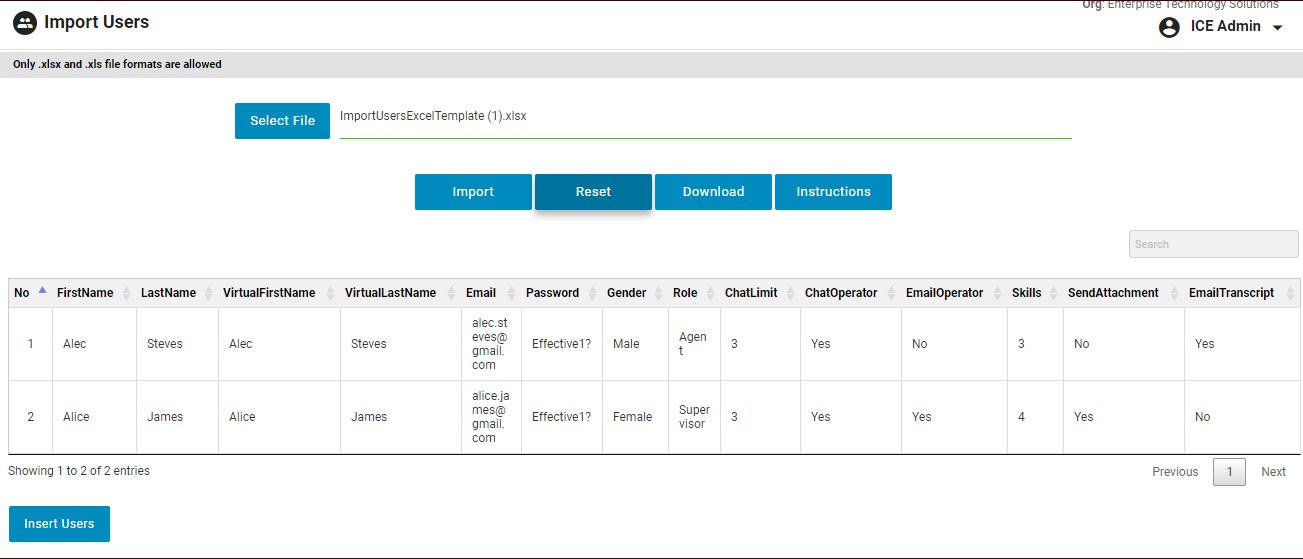
Task: Sort table by Skills column header
Action: (1026, 293)
